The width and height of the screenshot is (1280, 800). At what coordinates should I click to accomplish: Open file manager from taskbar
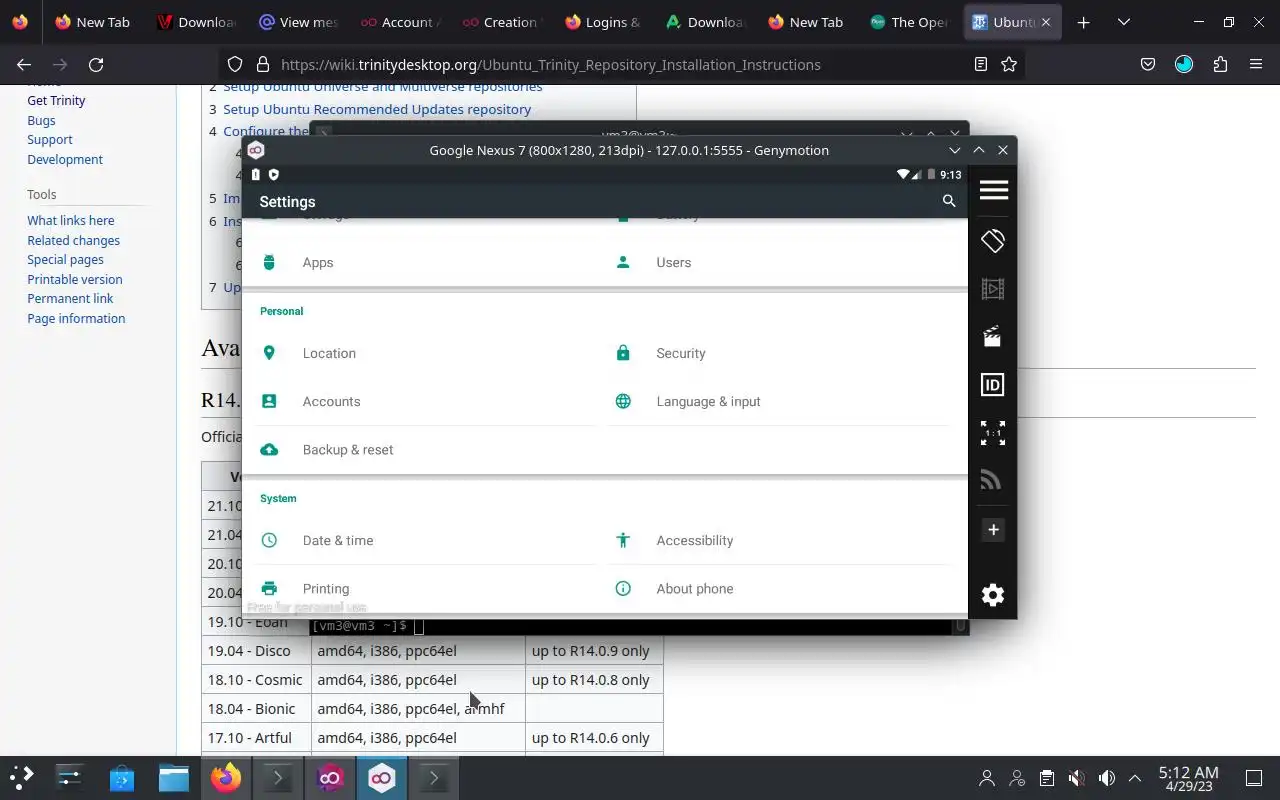[x=174, y=778]
